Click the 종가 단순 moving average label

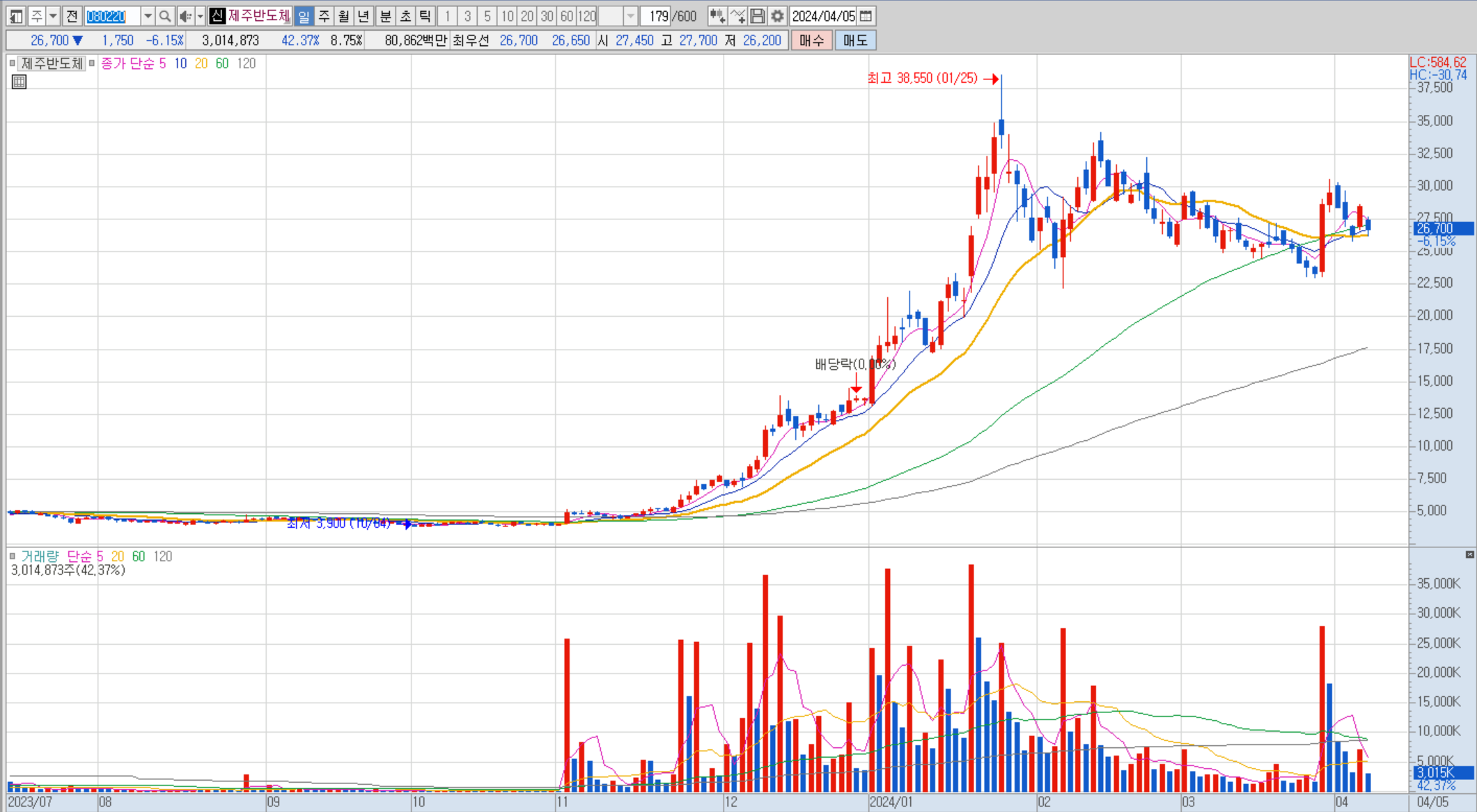[127, 63]
